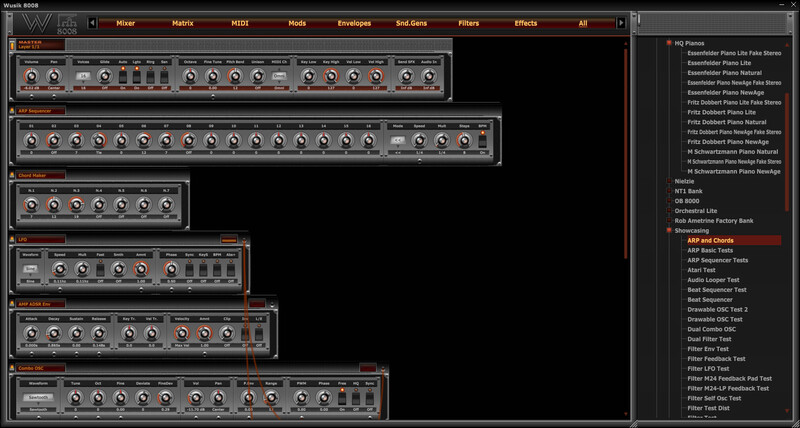800x428 pixels.
Task: Click the Combo OSC module header icon
Action: [13, 368]
